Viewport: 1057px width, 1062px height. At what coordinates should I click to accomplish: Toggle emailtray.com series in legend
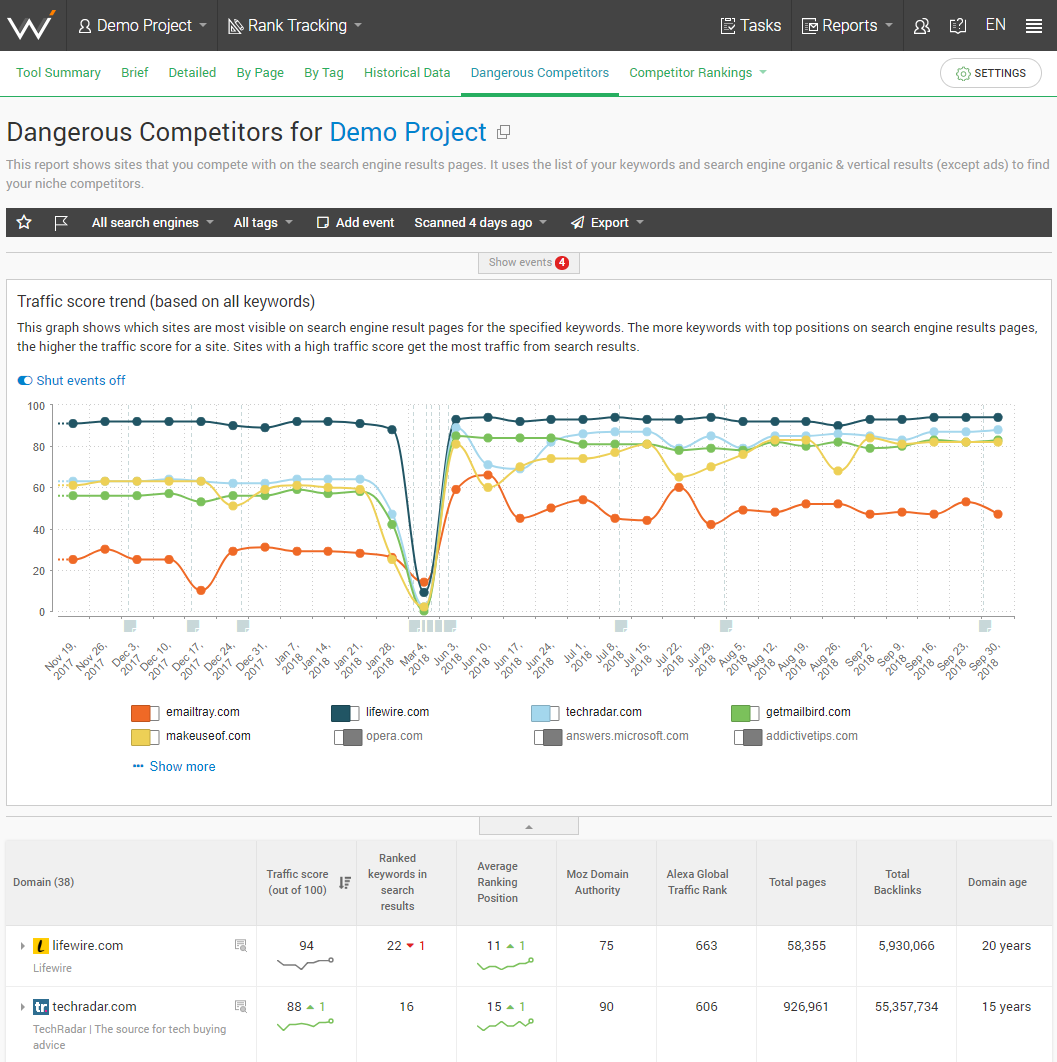coord(145,713)
